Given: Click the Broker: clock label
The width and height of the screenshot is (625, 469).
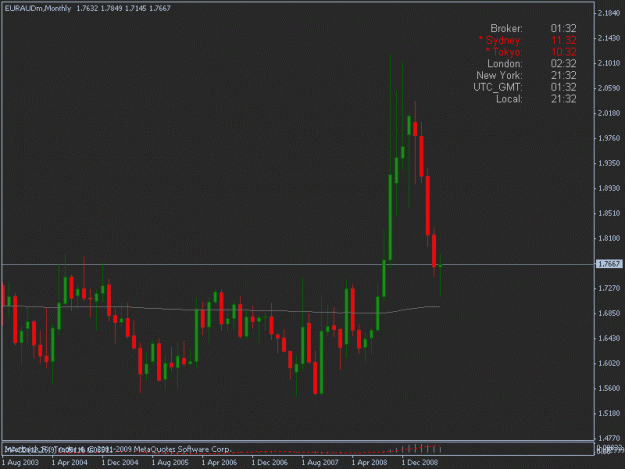Looking at the screenshot, I should click(506, 28).
